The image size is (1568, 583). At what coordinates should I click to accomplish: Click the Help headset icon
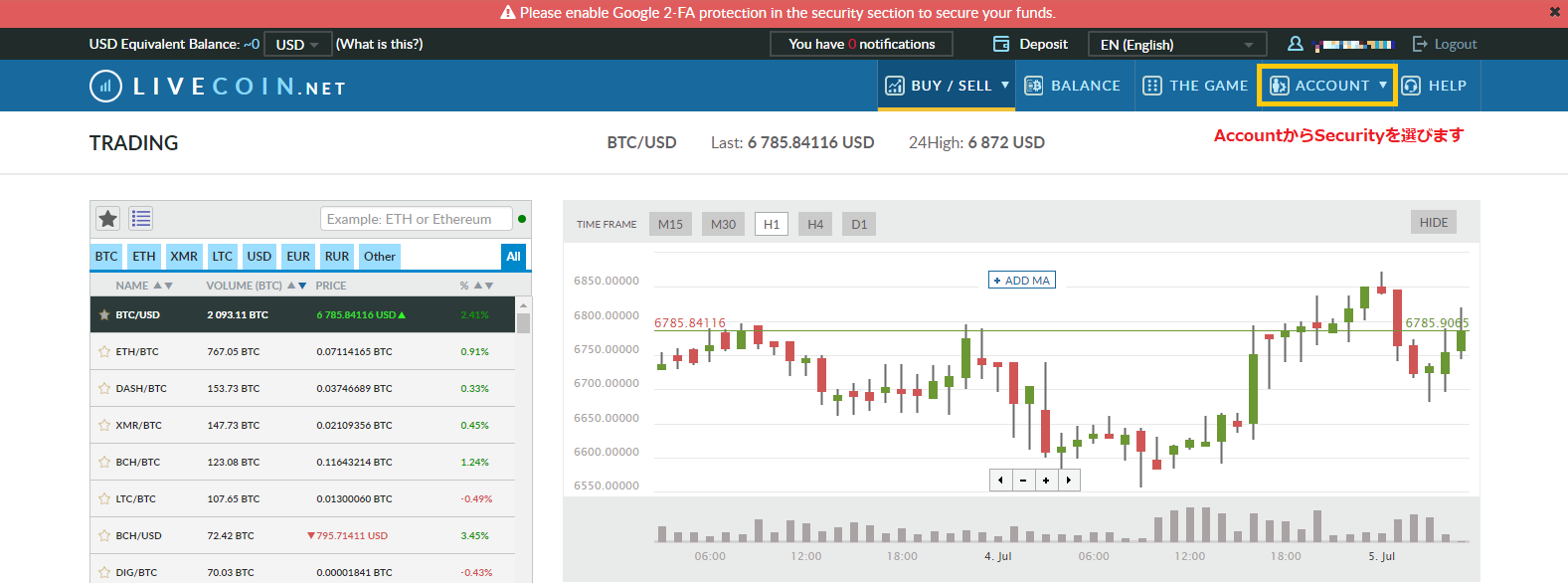point(1411,86)
